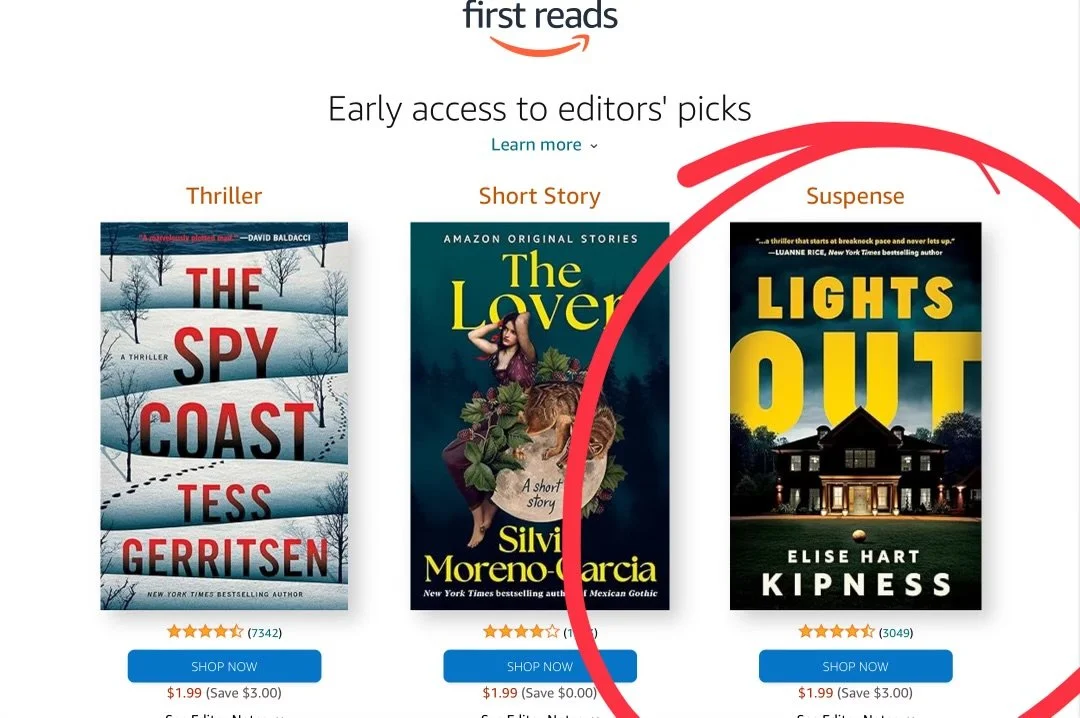Open the Lights Out book cover
The image size is (1080, 718).
pos(855,416)
